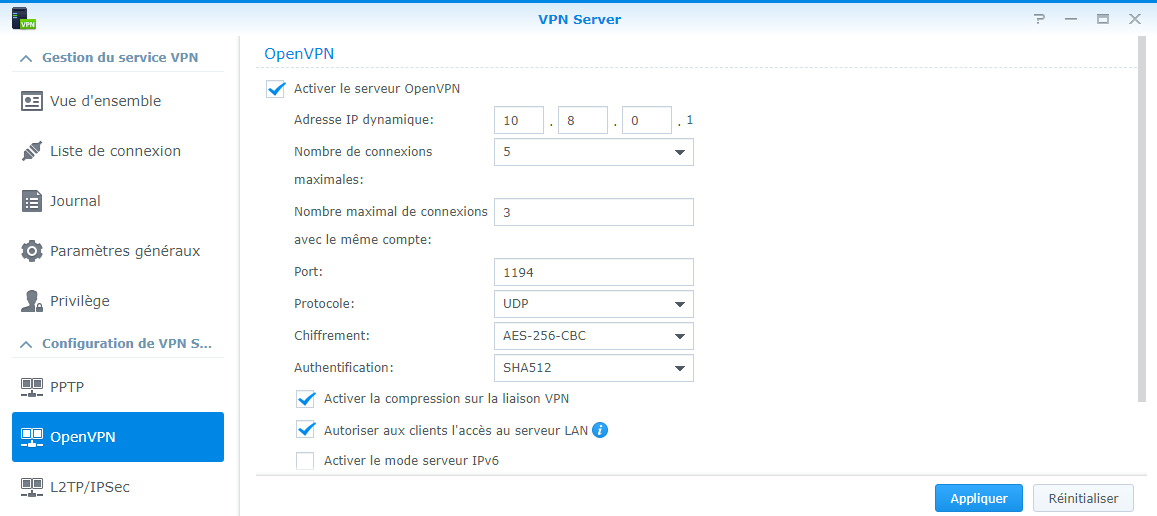This screenshot has height=516, width=1157.
Task: Collapse the Configuration de VPN S... section
Action: point(26,344)
